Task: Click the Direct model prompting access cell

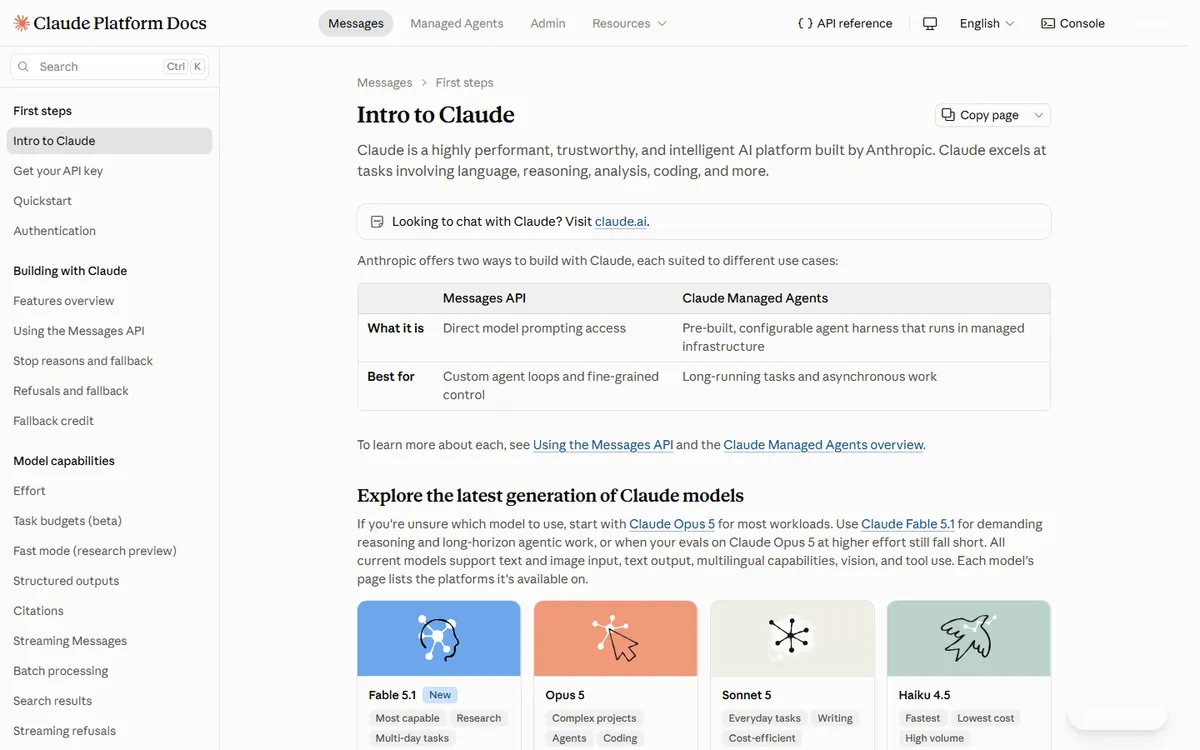Action: 534,328
